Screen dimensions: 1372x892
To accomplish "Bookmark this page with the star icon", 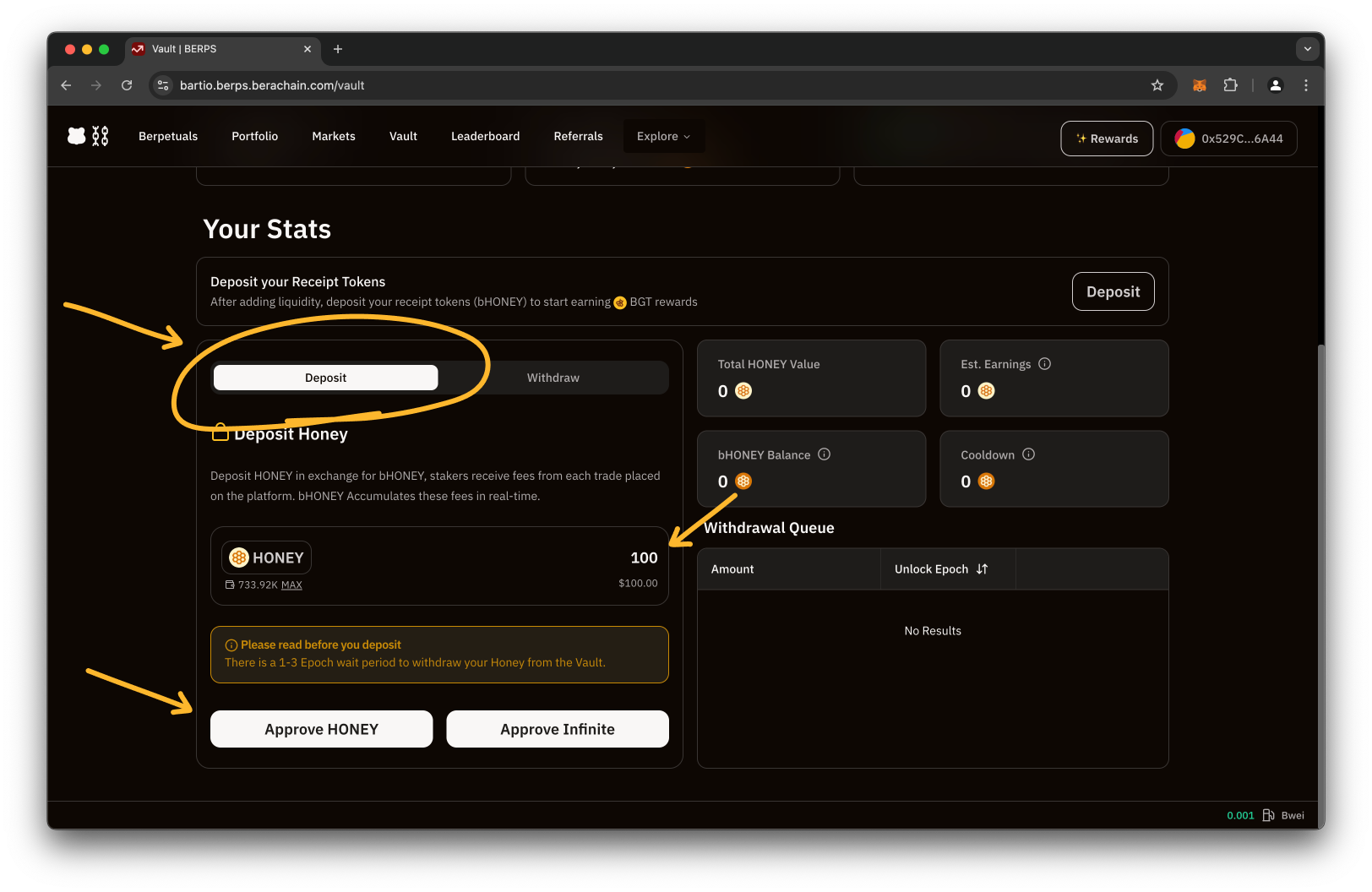I will click(x=1157, y=85).
